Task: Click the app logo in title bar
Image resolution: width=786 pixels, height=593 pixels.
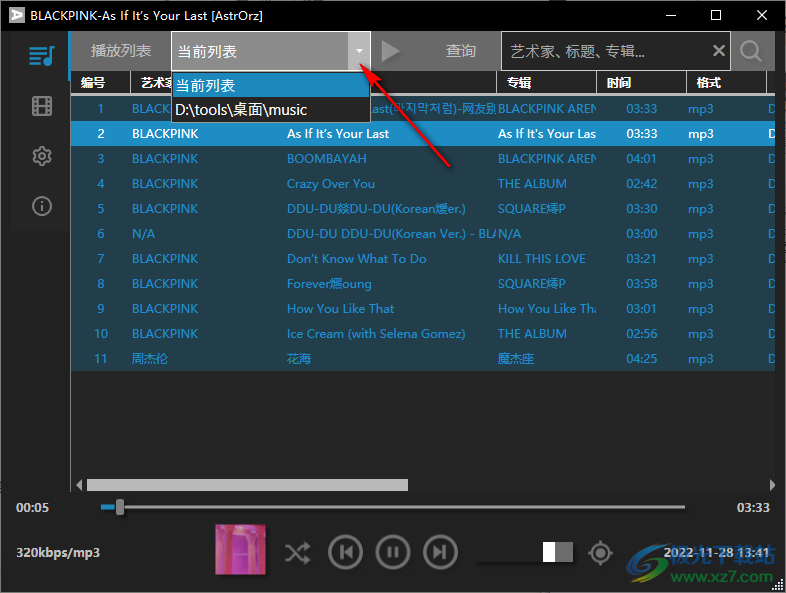Action: (x=17, y=15)
